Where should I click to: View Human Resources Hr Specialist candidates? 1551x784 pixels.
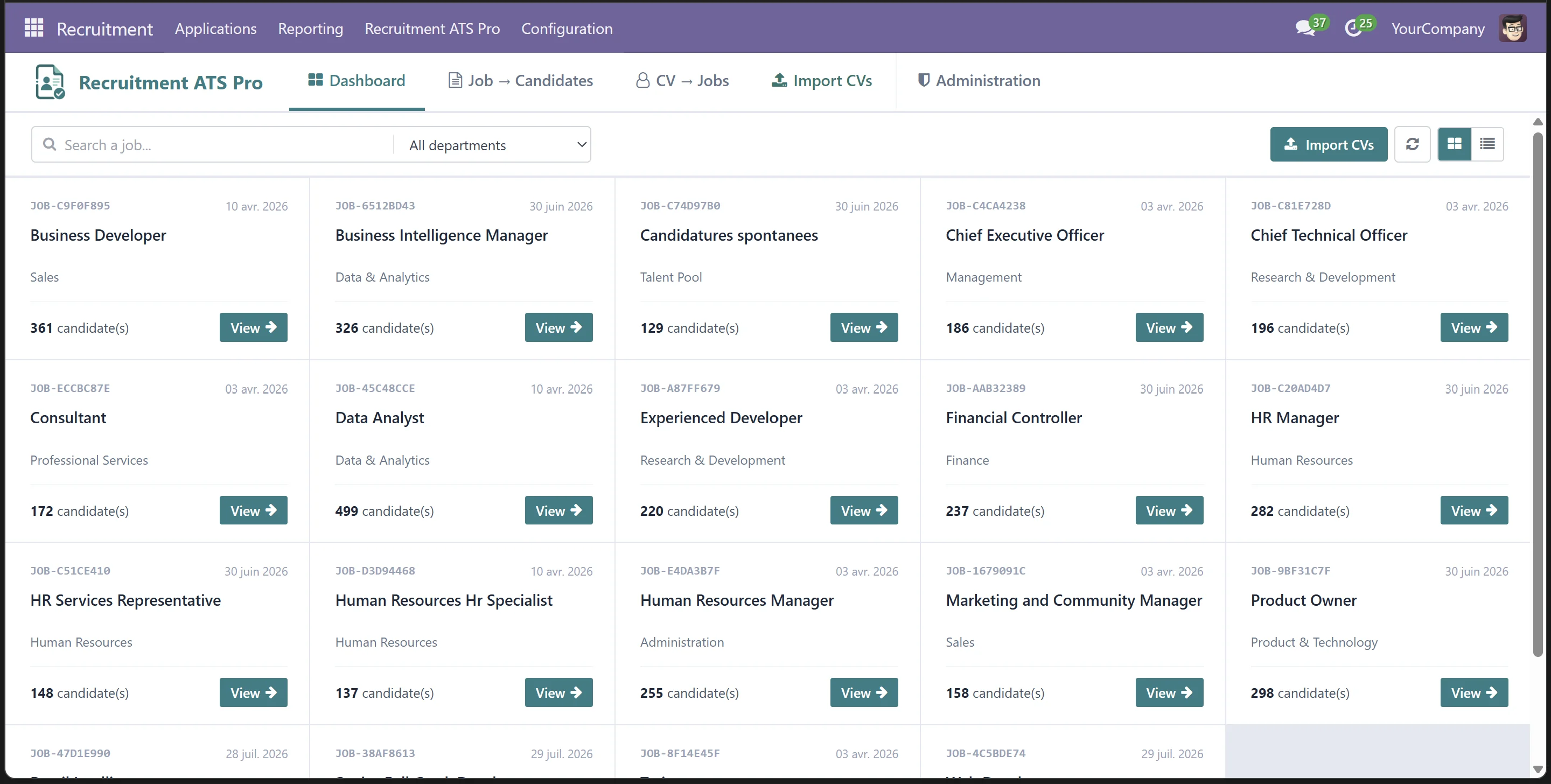[559, 692]
